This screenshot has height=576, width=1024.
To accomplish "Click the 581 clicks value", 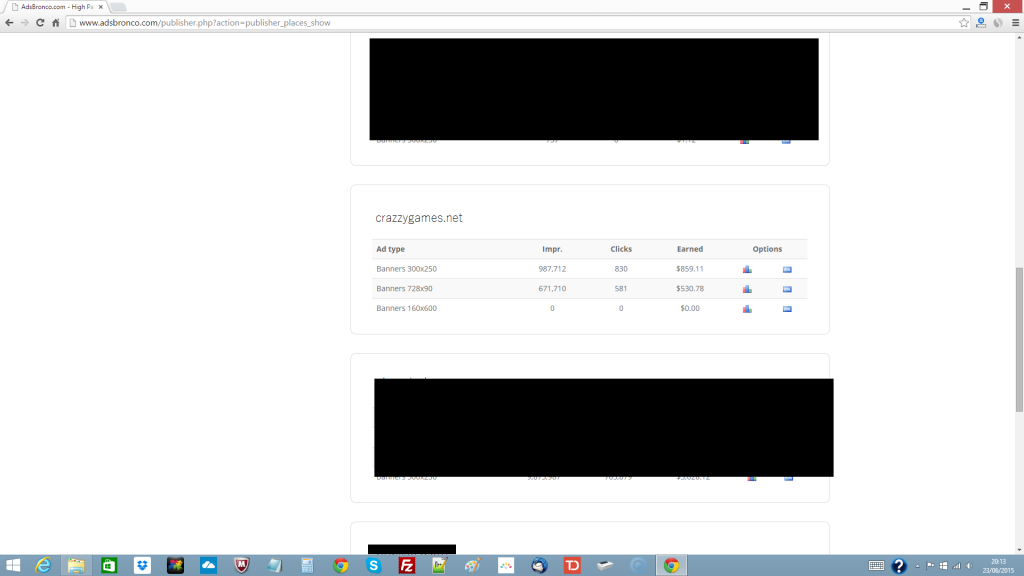I will pyautogui.click(x=621, y=289).
